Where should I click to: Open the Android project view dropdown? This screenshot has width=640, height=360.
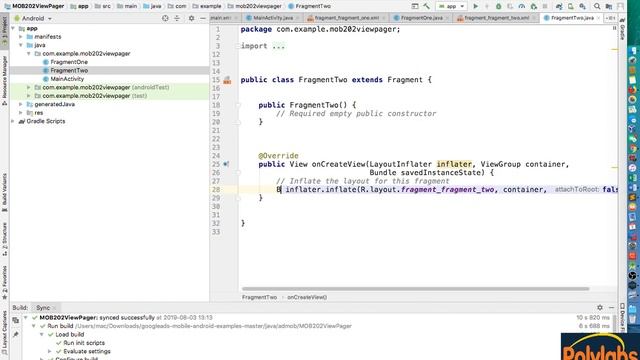click(x=33, y=18)
